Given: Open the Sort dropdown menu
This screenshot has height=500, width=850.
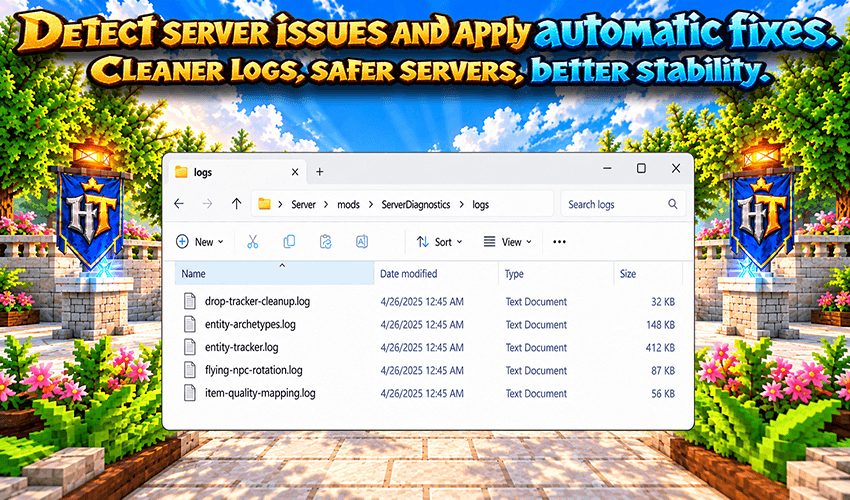Looking at the screenshot, I should click(x=439, y=242).
